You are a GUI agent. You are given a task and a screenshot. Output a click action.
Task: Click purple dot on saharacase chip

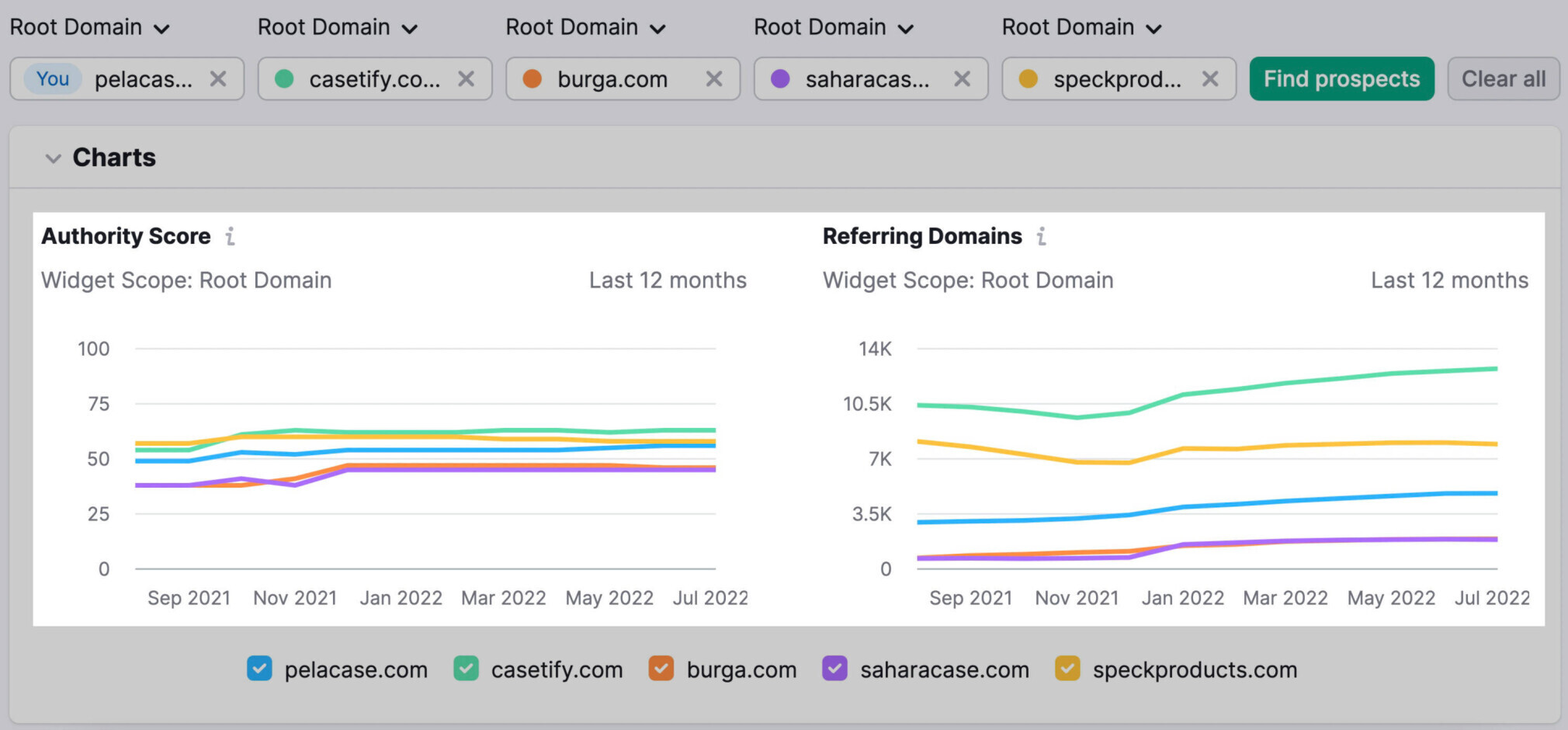(780, 78)
